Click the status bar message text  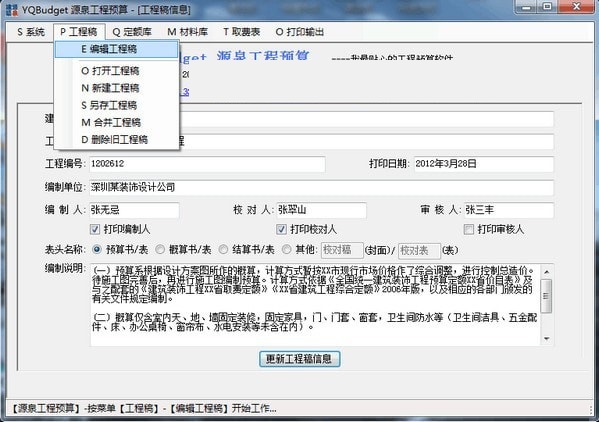click(x=143, y=409)
